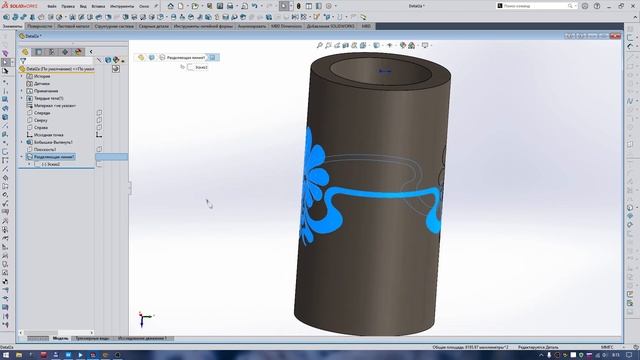Screen dimensions: 640x360
Task: Switch to the Поверхности ribbon tab
Action: [x=40, y=26]
